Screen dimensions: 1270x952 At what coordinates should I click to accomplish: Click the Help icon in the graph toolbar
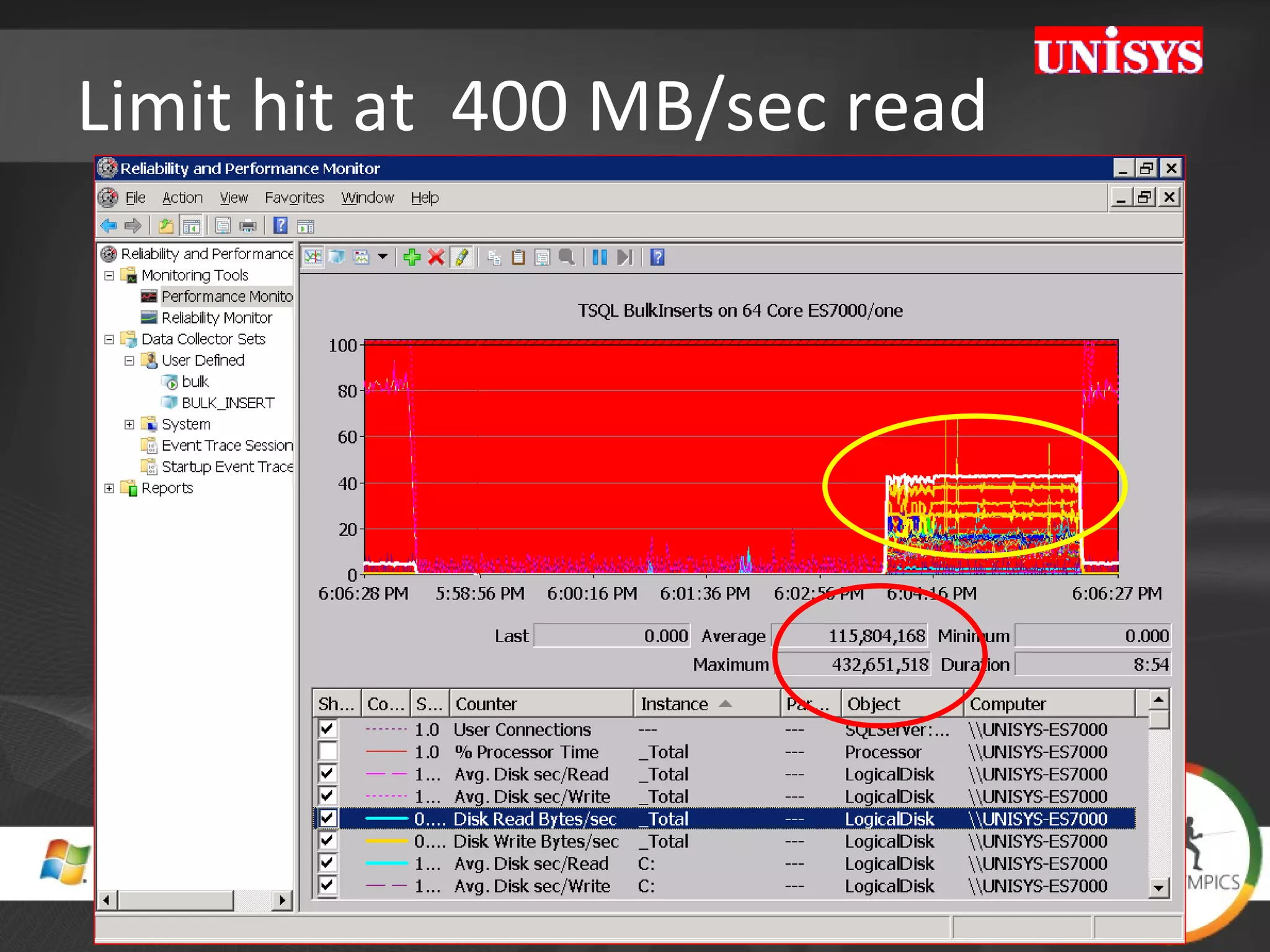(657, 257)
